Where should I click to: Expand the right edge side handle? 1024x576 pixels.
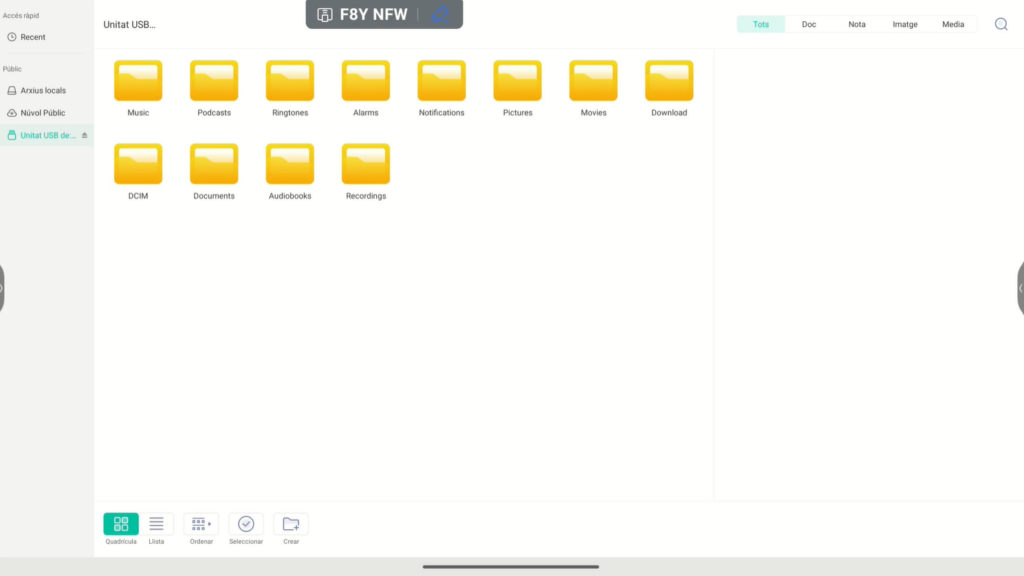click(x=1020, y=288)
